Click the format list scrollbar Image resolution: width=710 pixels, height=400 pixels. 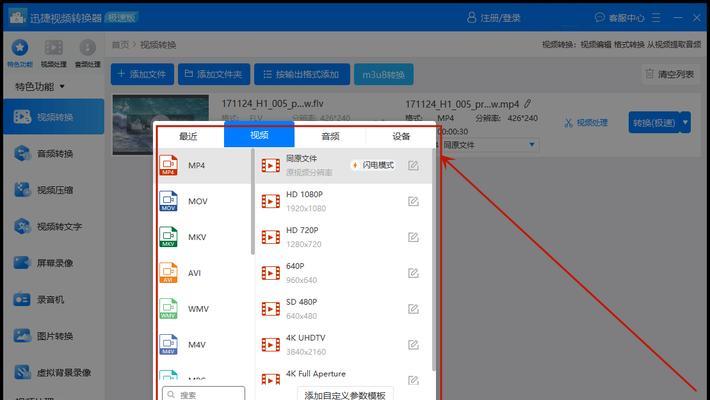tap(253, 202)
